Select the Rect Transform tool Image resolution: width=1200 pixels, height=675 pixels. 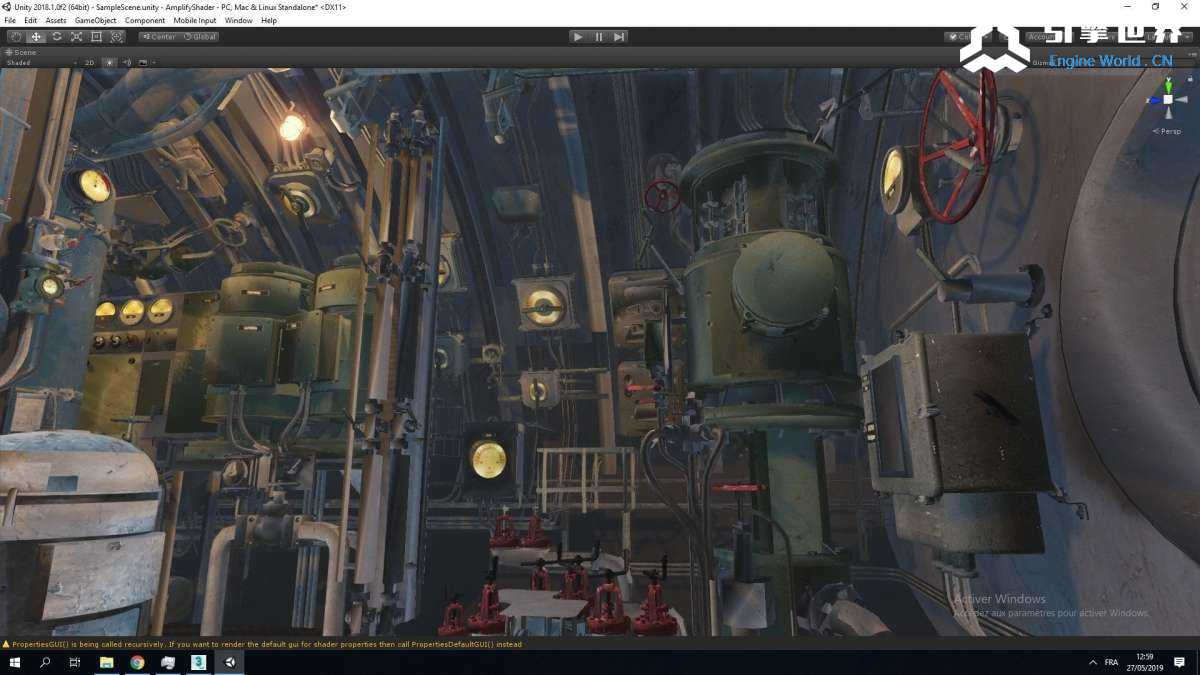pos(96,36)
